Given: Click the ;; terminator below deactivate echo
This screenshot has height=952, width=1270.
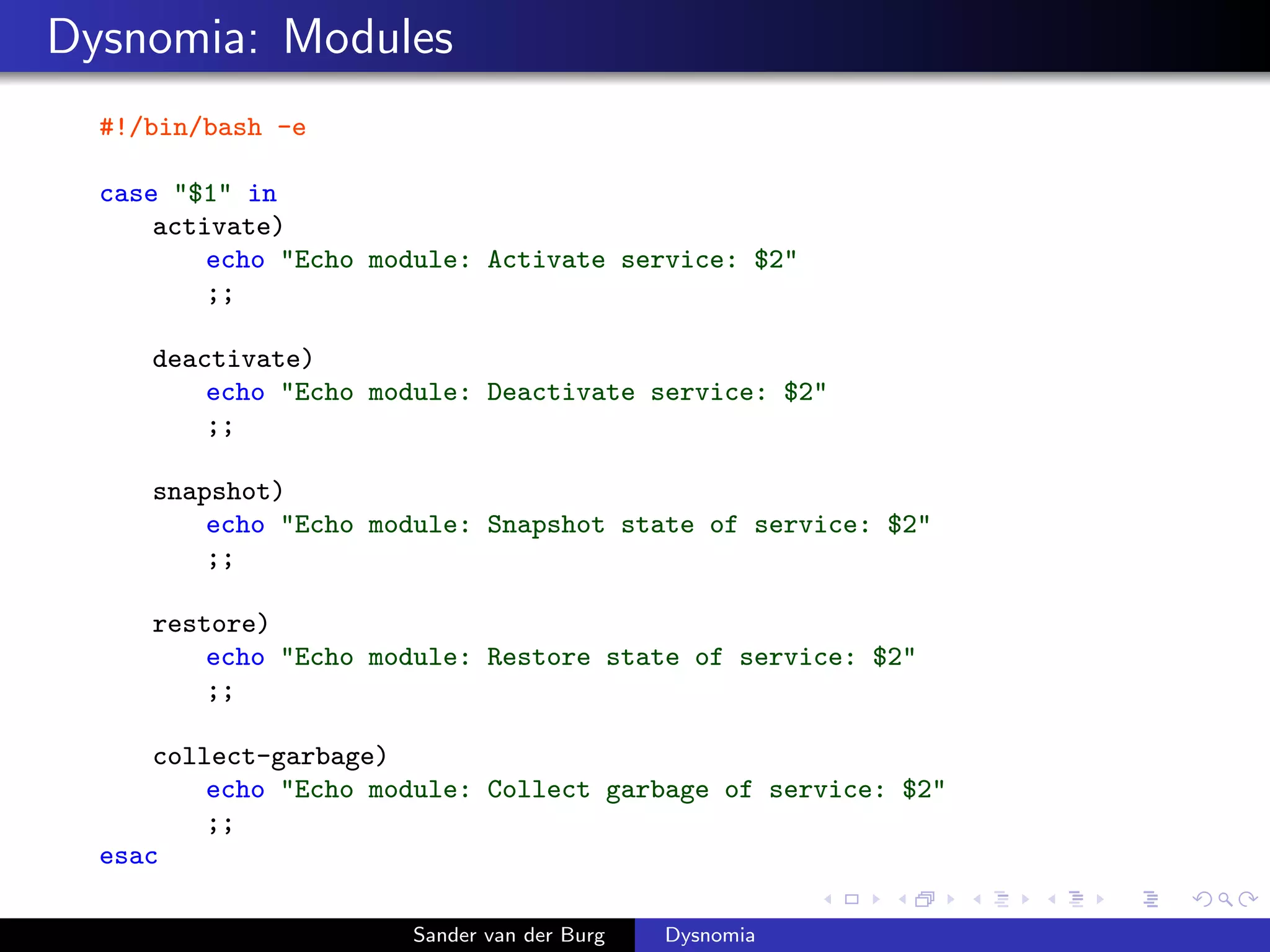Looking at the screenshot, I should coord(221,428).
